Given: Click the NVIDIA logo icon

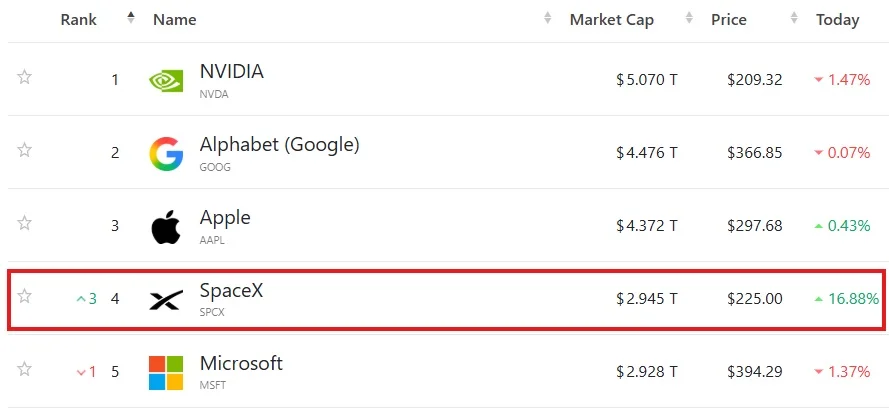Looking at the screenshot, I should [x=166, y=81].
